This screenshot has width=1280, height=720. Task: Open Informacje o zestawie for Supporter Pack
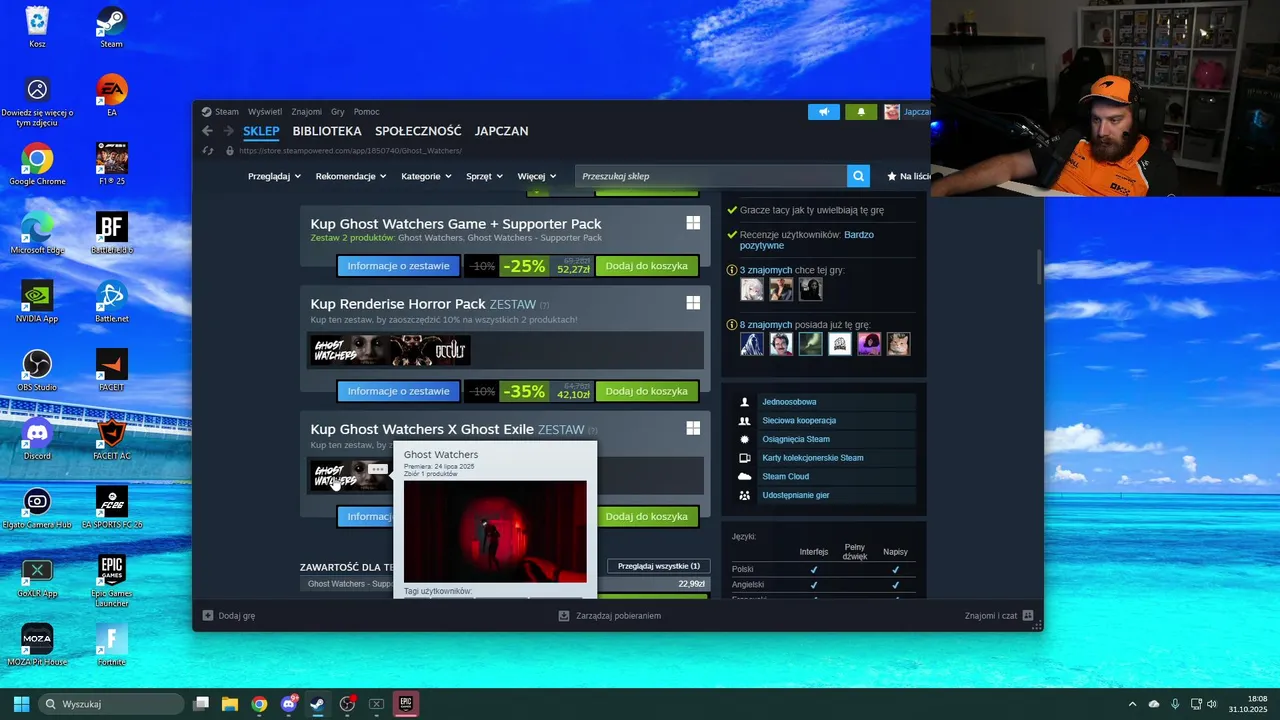point(398,266)
